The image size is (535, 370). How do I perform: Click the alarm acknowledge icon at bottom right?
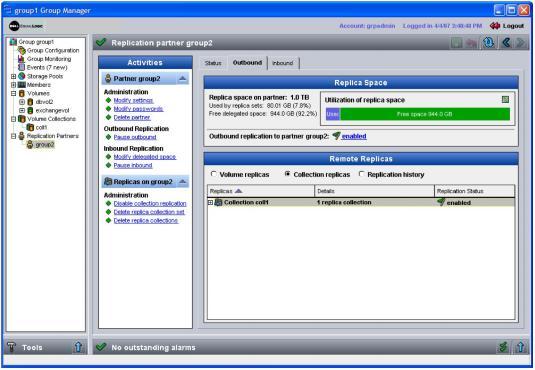pyautogui.click(x=503, y=347)
